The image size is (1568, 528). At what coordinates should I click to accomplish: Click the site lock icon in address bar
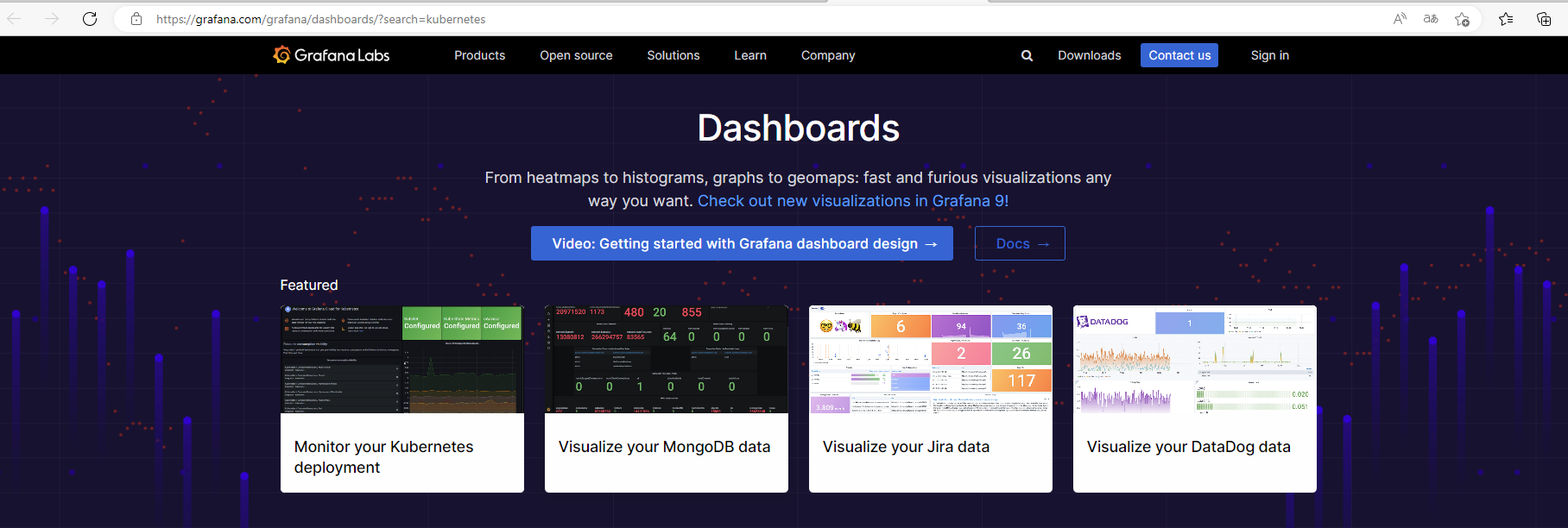pyautogui.click(x=136, y=19)
